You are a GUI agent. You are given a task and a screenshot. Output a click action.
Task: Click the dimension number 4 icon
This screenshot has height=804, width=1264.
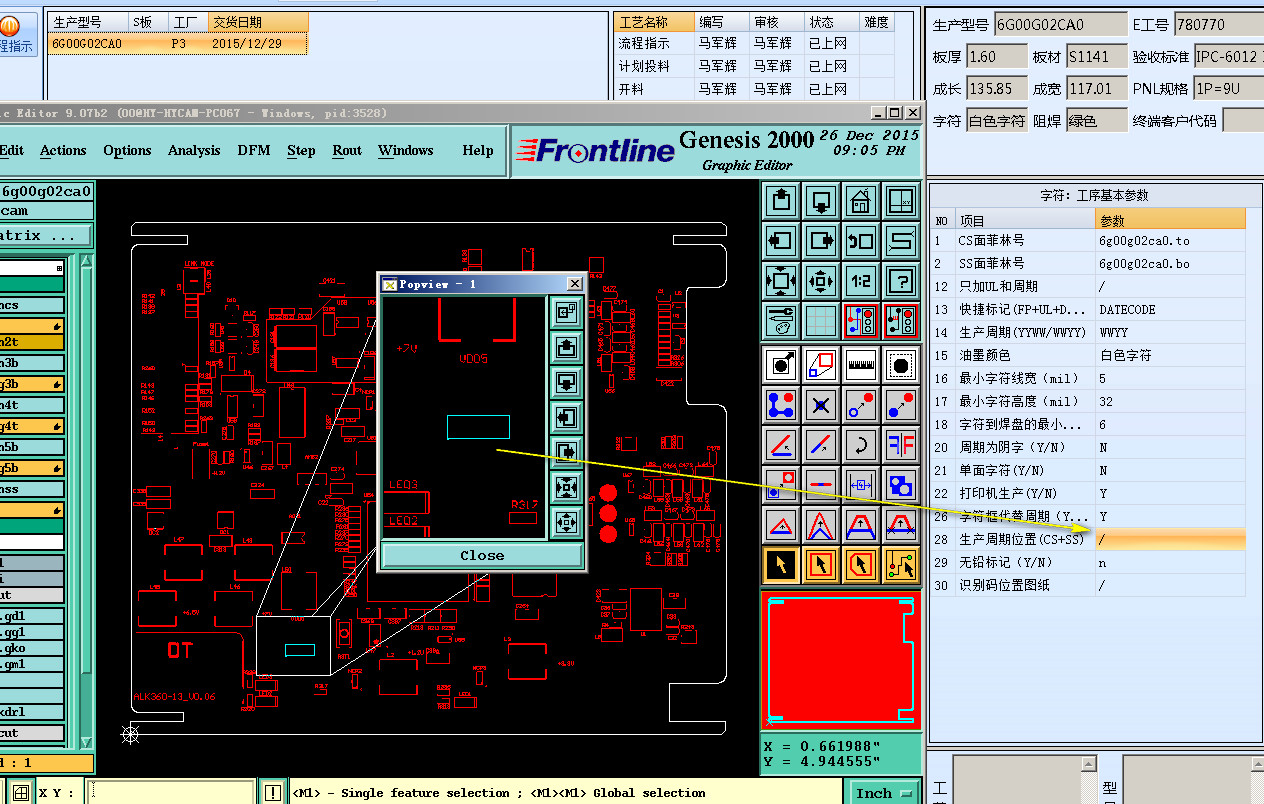[860, 485]
